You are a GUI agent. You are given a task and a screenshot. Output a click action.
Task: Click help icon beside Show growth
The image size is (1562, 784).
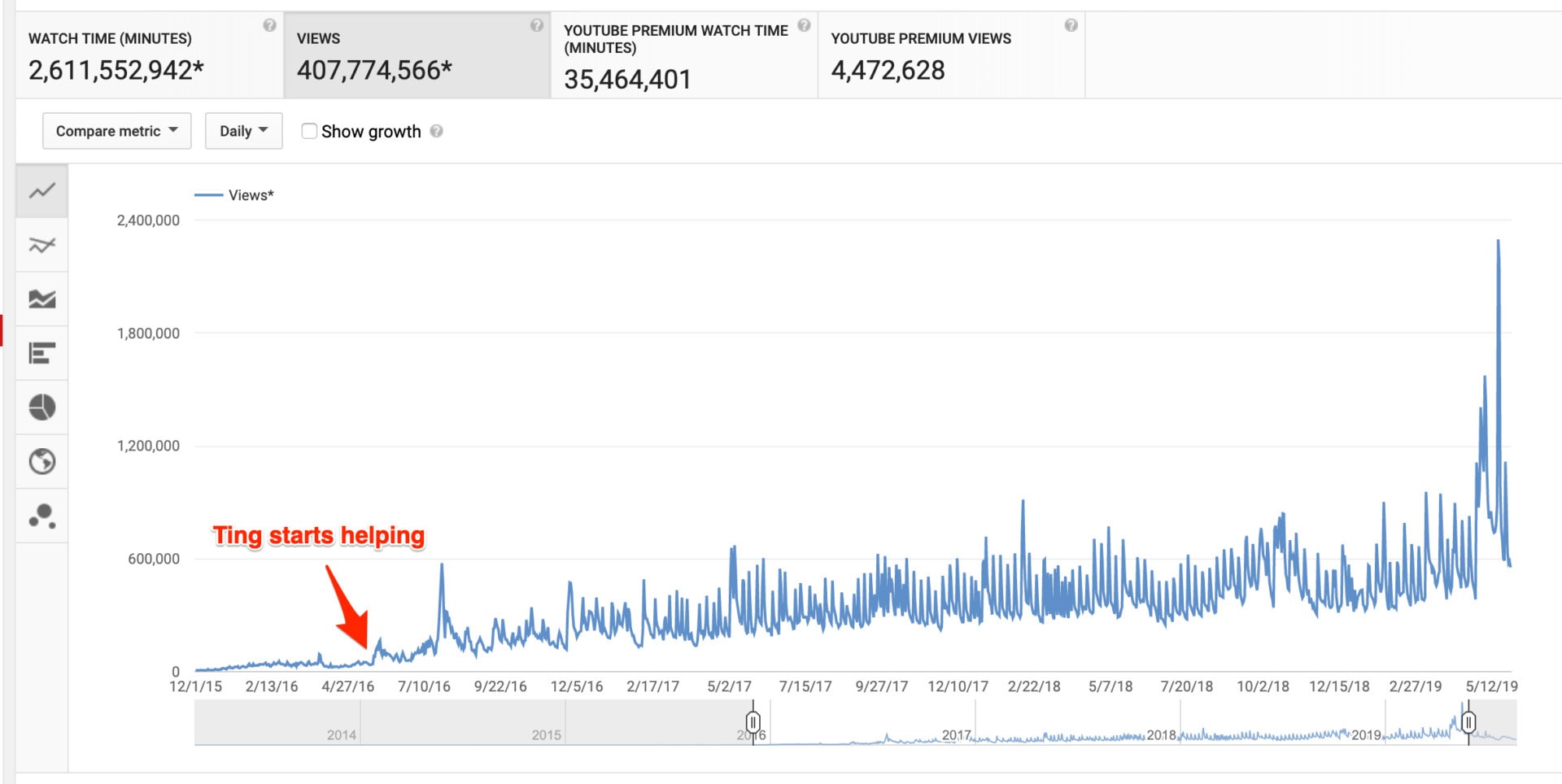[x=437, y=131]
